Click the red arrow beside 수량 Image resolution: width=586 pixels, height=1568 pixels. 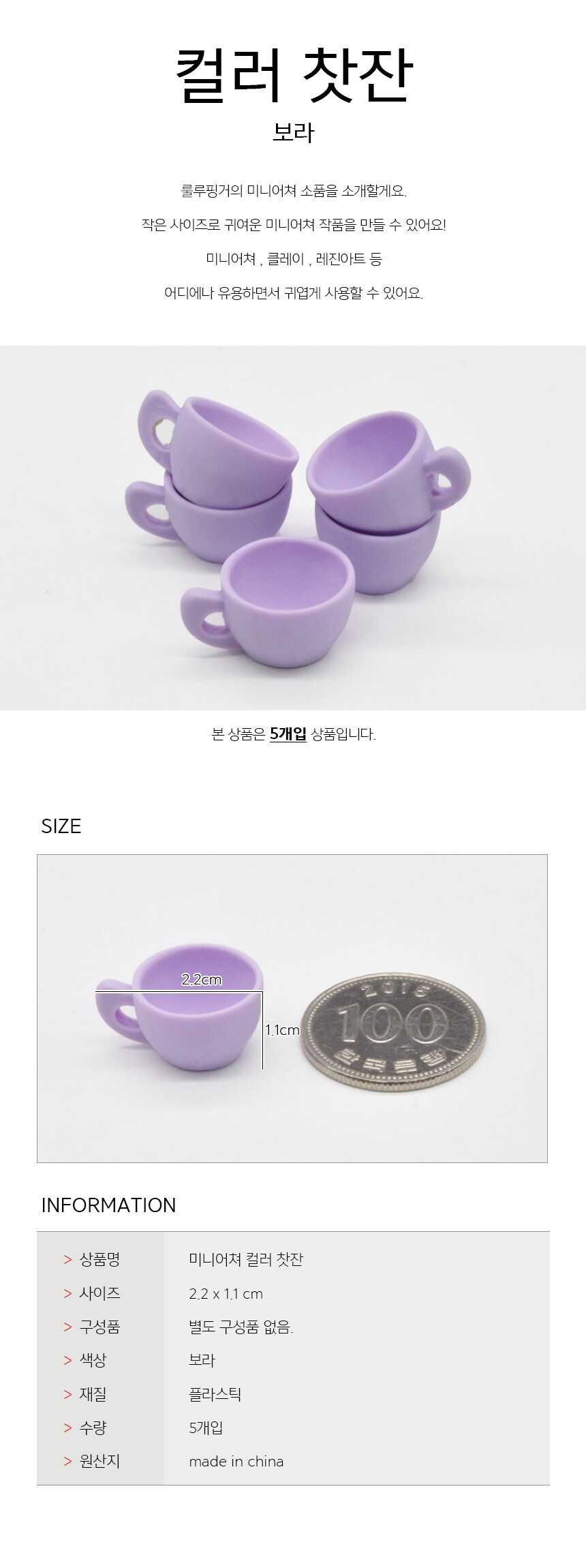[67, 1428]
